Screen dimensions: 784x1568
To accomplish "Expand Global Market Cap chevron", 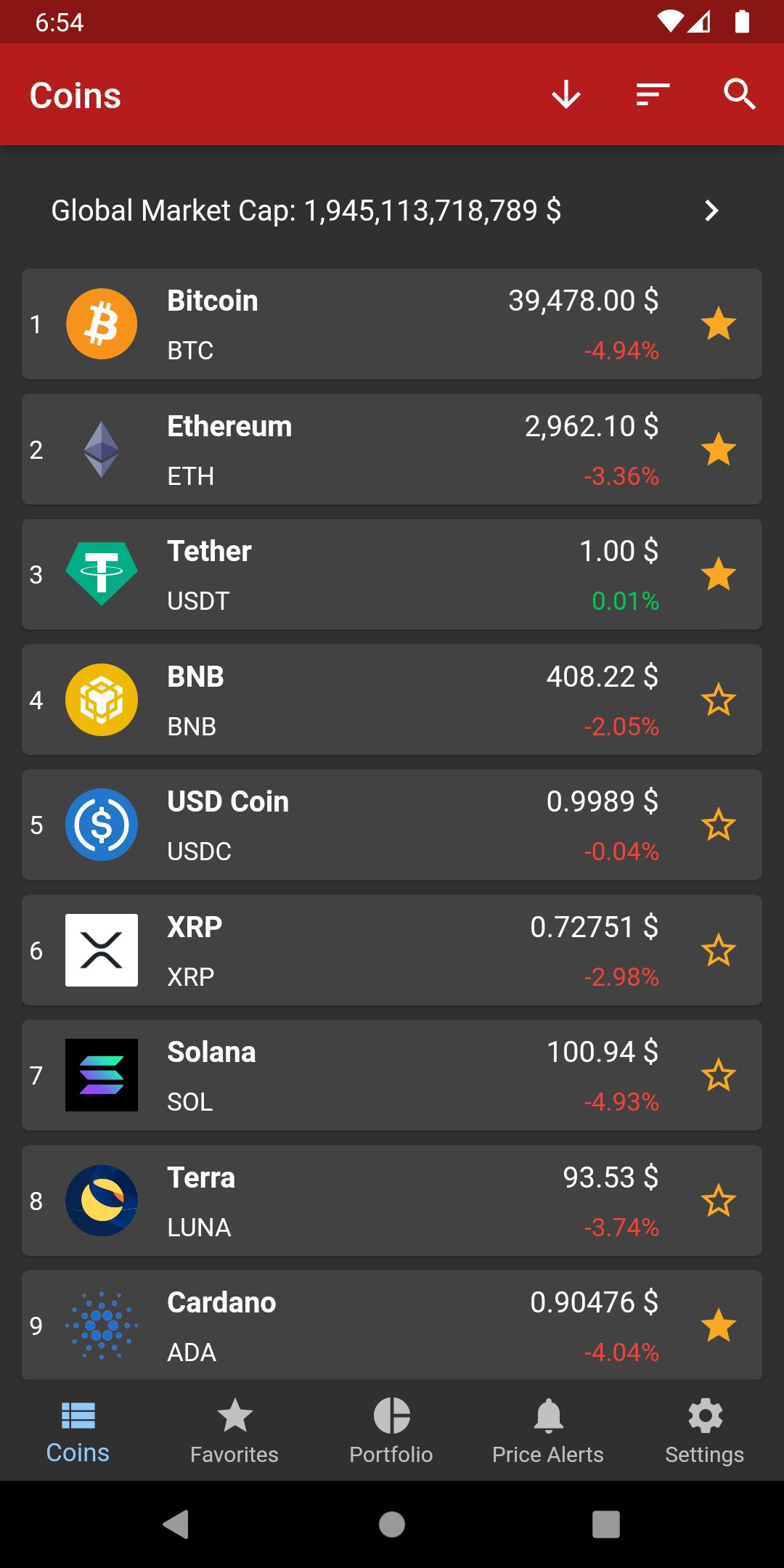I will click(711, 211).
